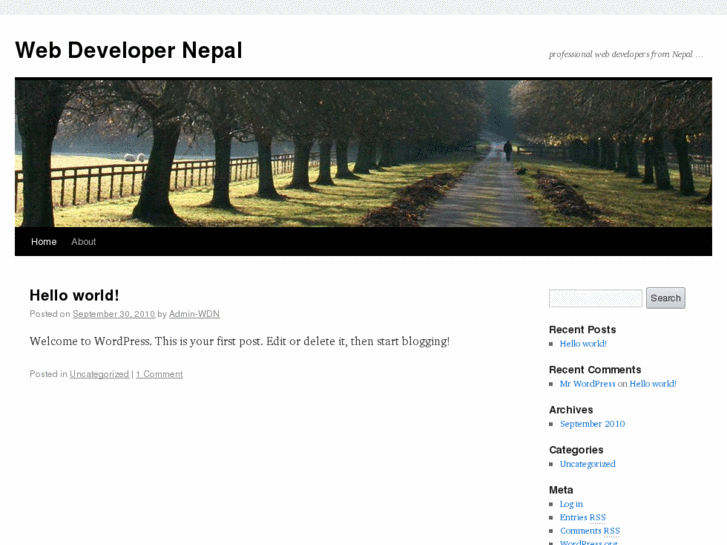Open the Entries RSS feed
The height and width of the screenshot is (545, 727).
(x=583, y=518)
